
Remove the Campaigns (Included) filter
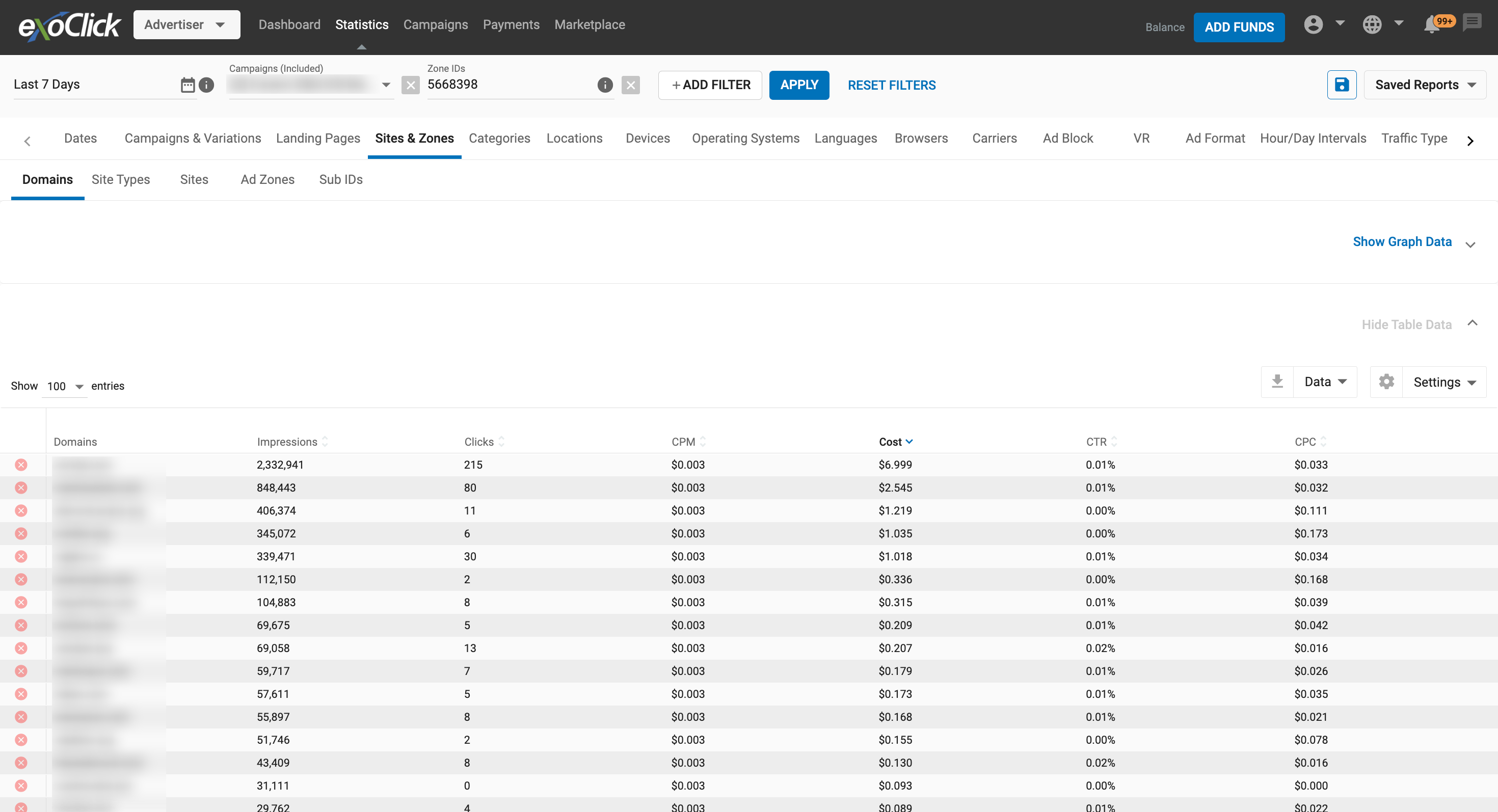(411, 86)
